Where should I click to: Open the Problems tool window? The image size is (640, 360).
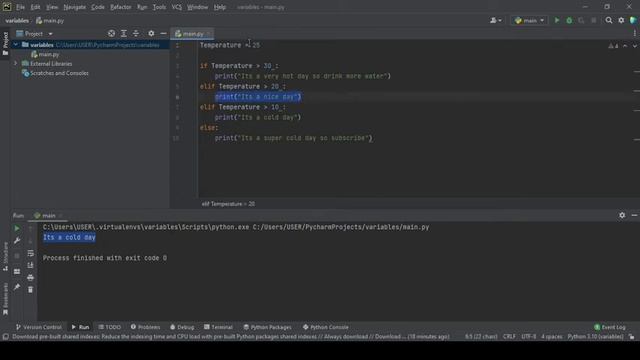click(x=145, y=327)
